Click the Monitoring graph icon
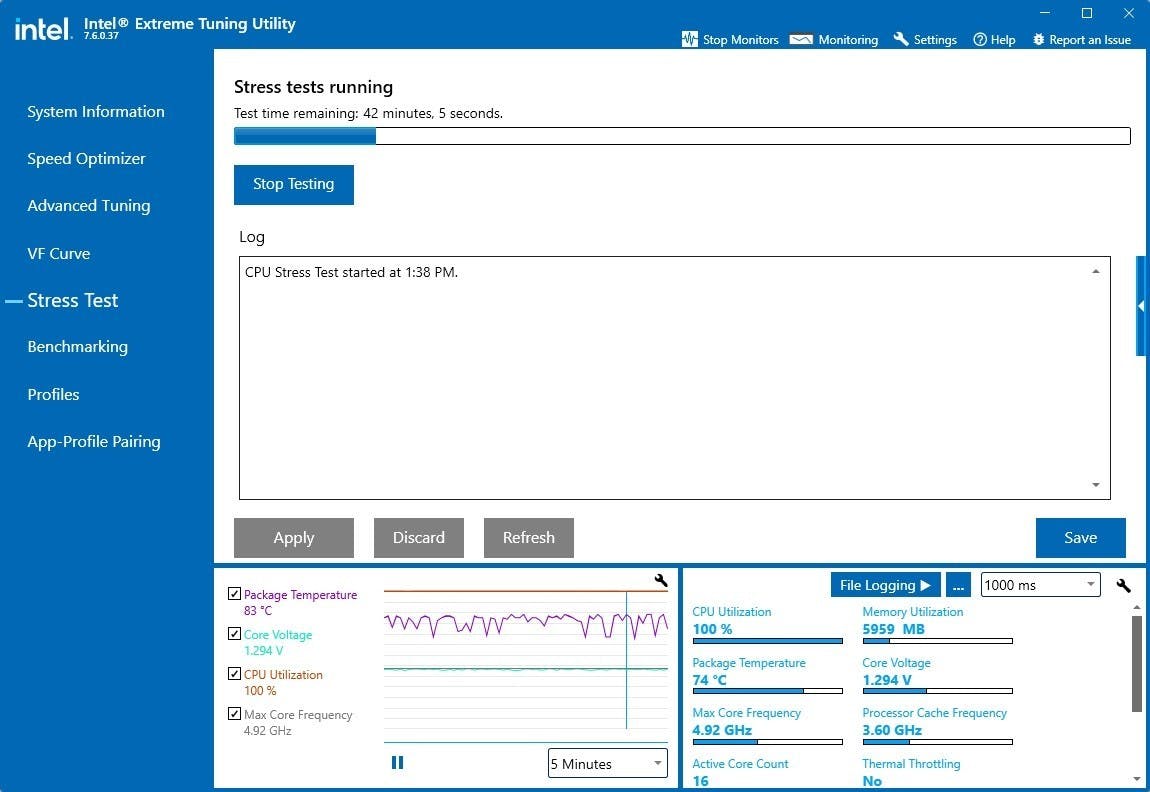Image resolution: width=1150 pixels, height=792 pixels. coord(801,40)
